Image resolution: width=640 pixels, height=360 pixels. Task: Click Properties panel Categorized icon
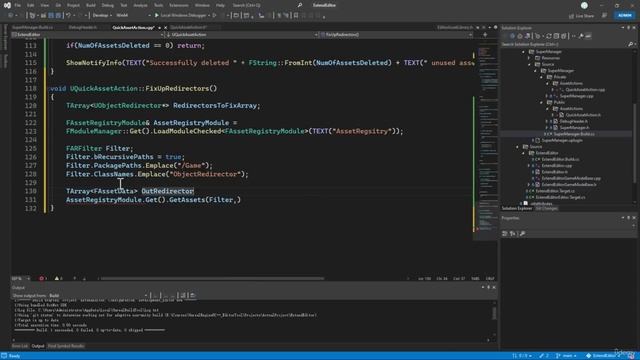505,233
